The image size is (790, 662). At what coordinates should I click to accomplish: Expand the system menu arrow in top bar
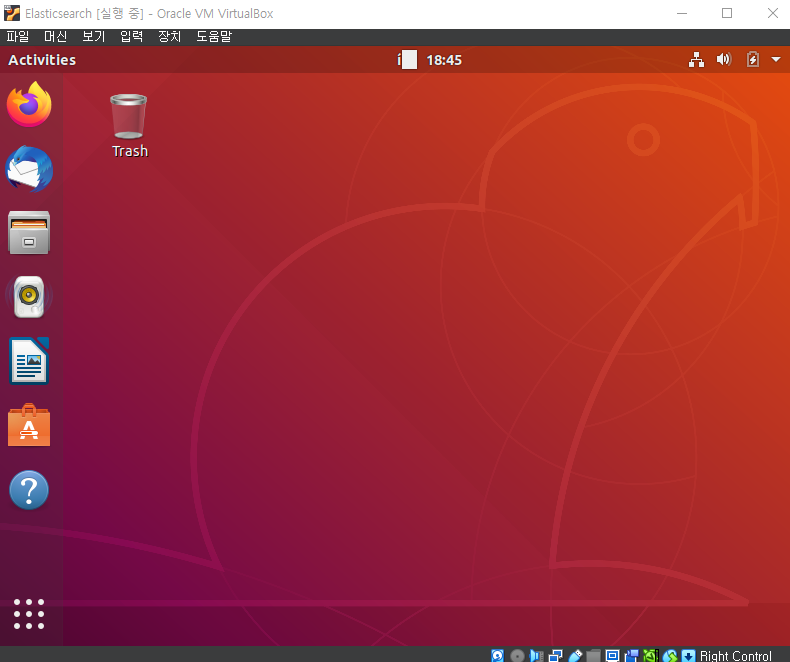click(x=776, y=59)
